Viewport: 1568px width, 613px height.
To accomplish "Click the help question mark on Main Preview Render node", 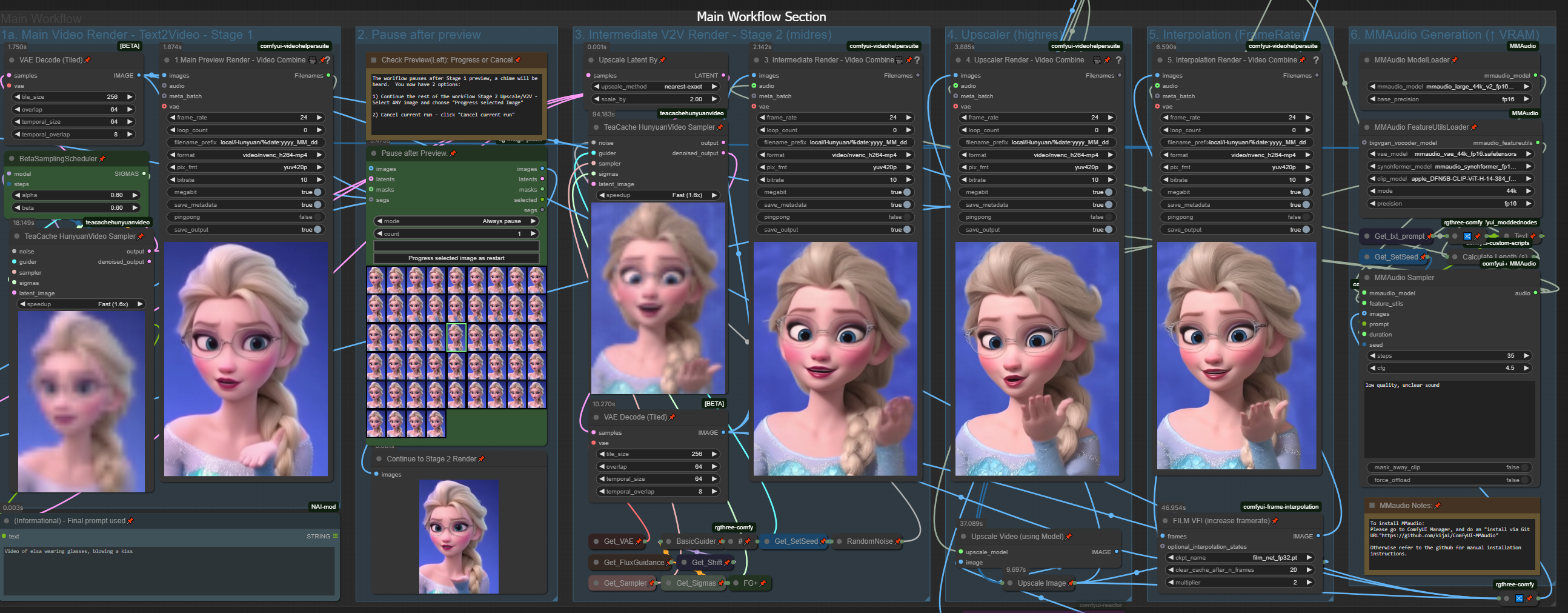I will pyautogui.click(x=328, y=60).
